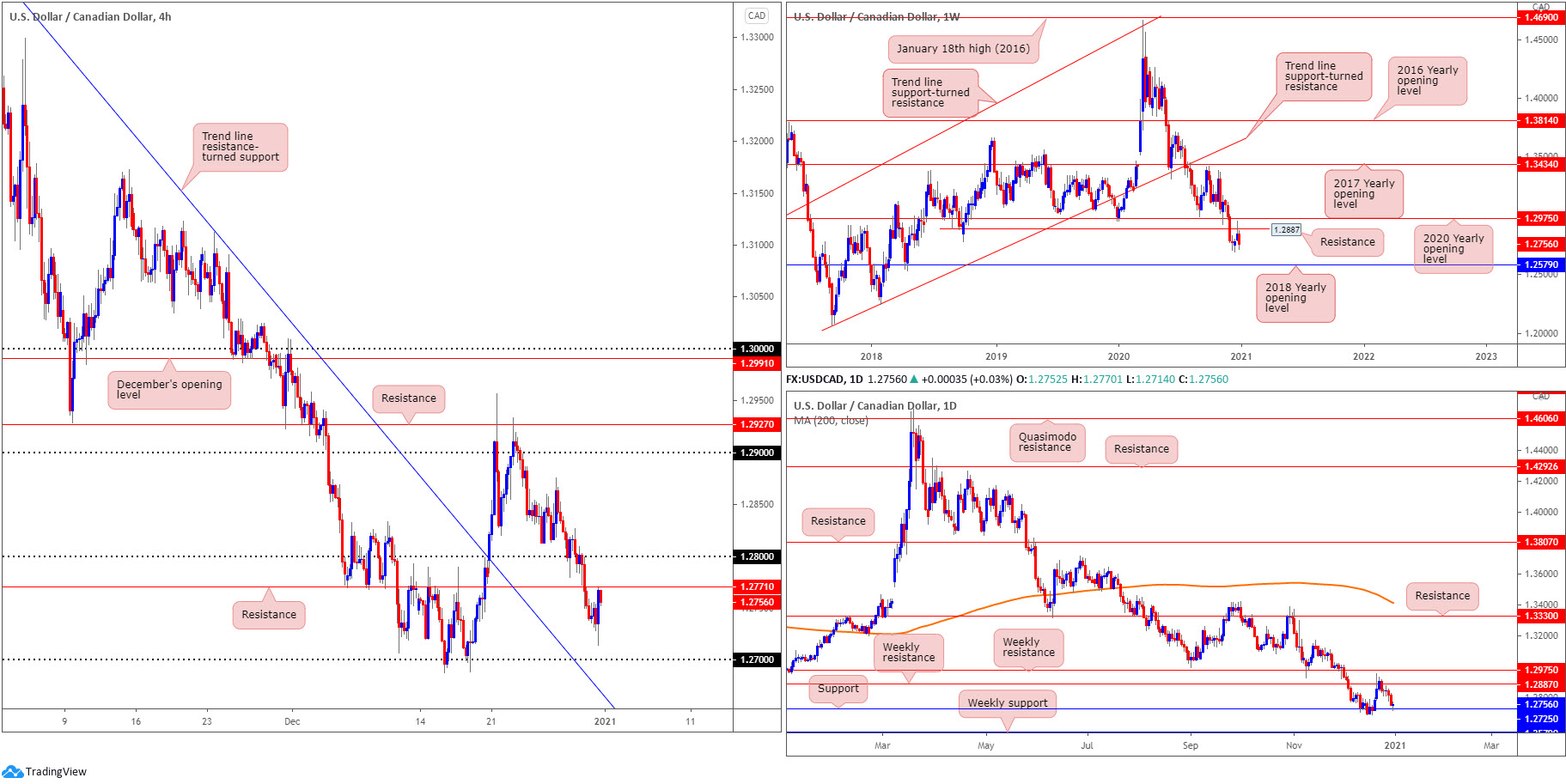Viewport: 1566px width, 784px height.
Task: Click the FX:USDCAD, 1D symbol header
Action: [x=825, y=380]
